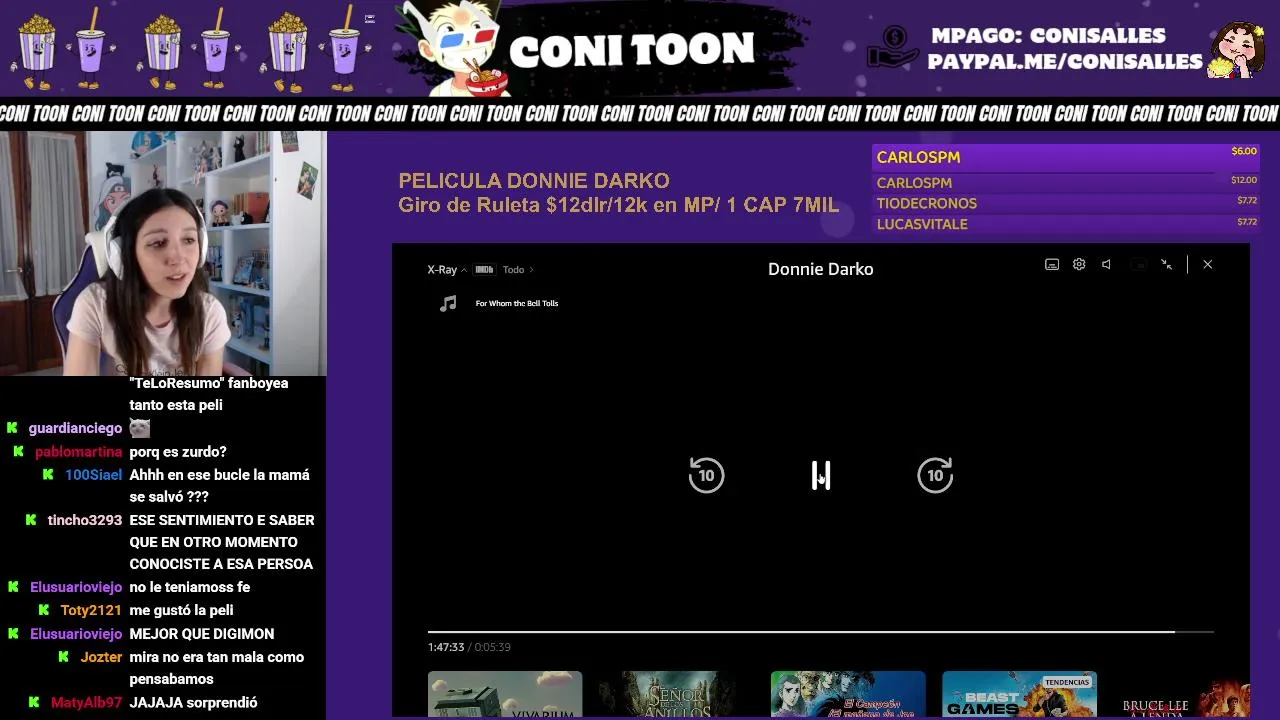
Task: Click 'PELICULA DONNIE DARKO' heading
Action: tap(534, 181)
